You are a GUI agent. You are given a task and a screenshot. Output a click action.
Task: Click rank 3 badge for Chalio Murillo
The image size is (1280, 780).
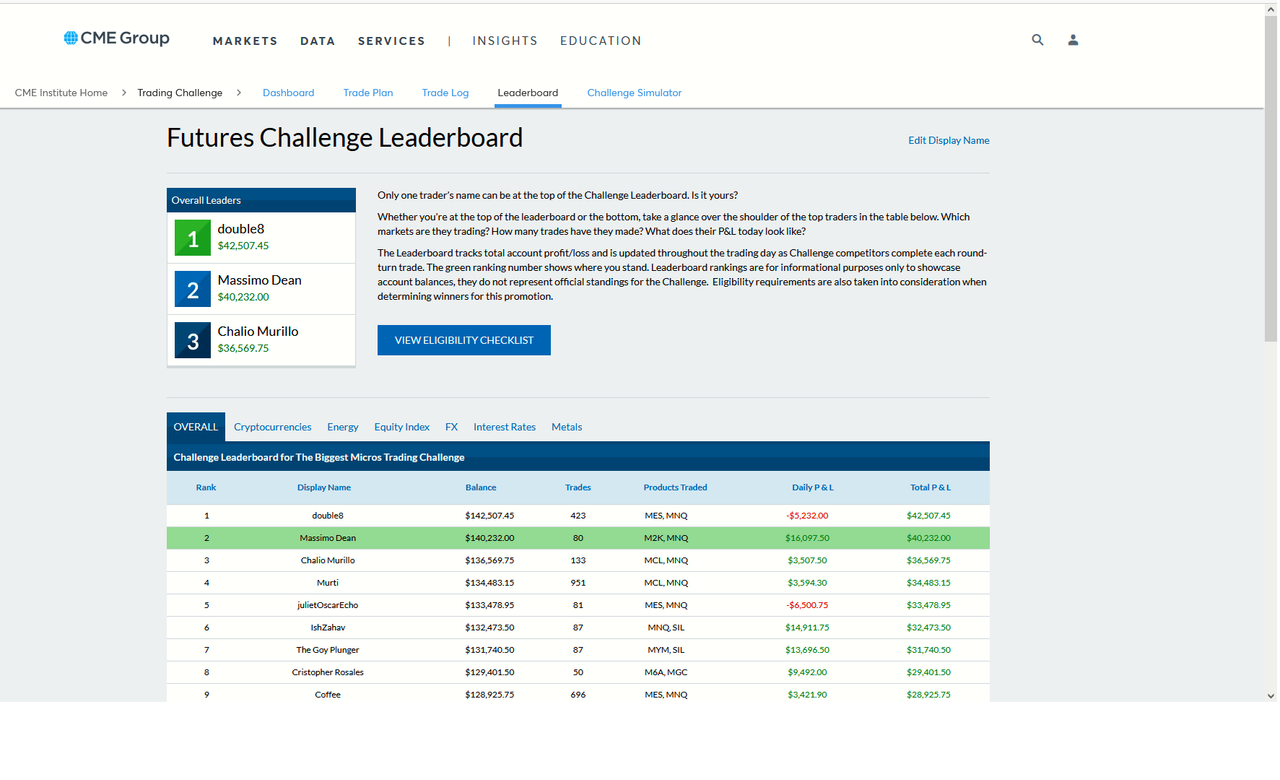(x=193, y=340)
